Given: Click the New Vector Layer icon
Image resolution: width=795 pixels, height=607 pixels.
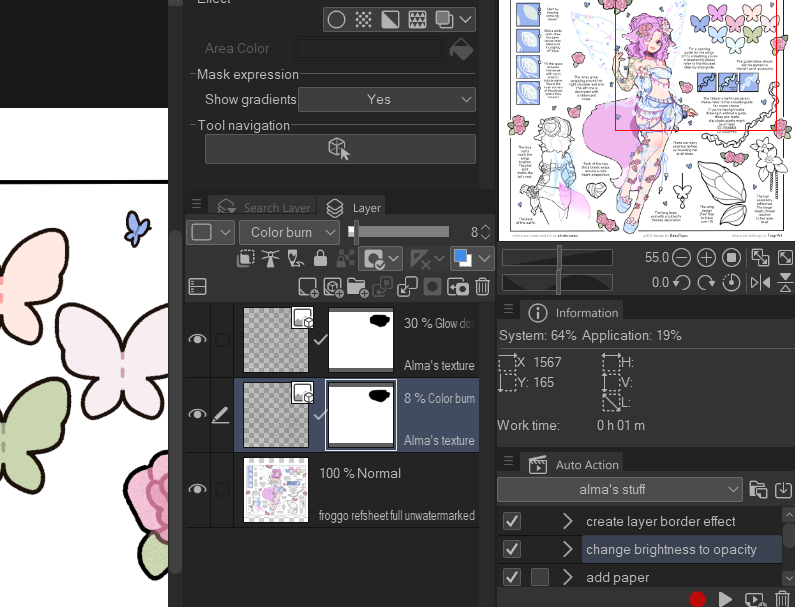Looking at the screenshot, I should point(333,287).
